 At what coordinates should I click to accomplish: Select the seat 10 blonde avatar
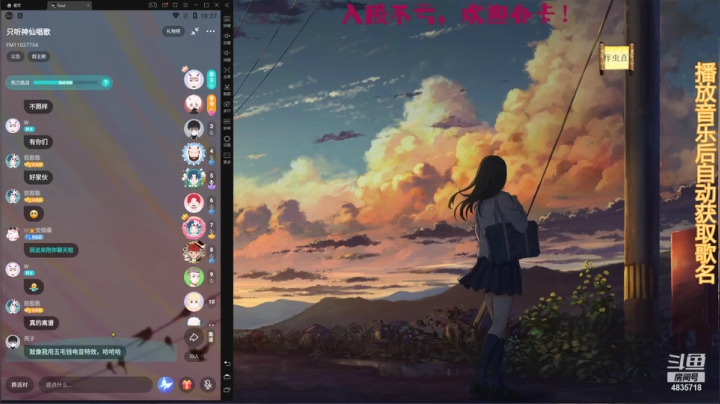194,302
